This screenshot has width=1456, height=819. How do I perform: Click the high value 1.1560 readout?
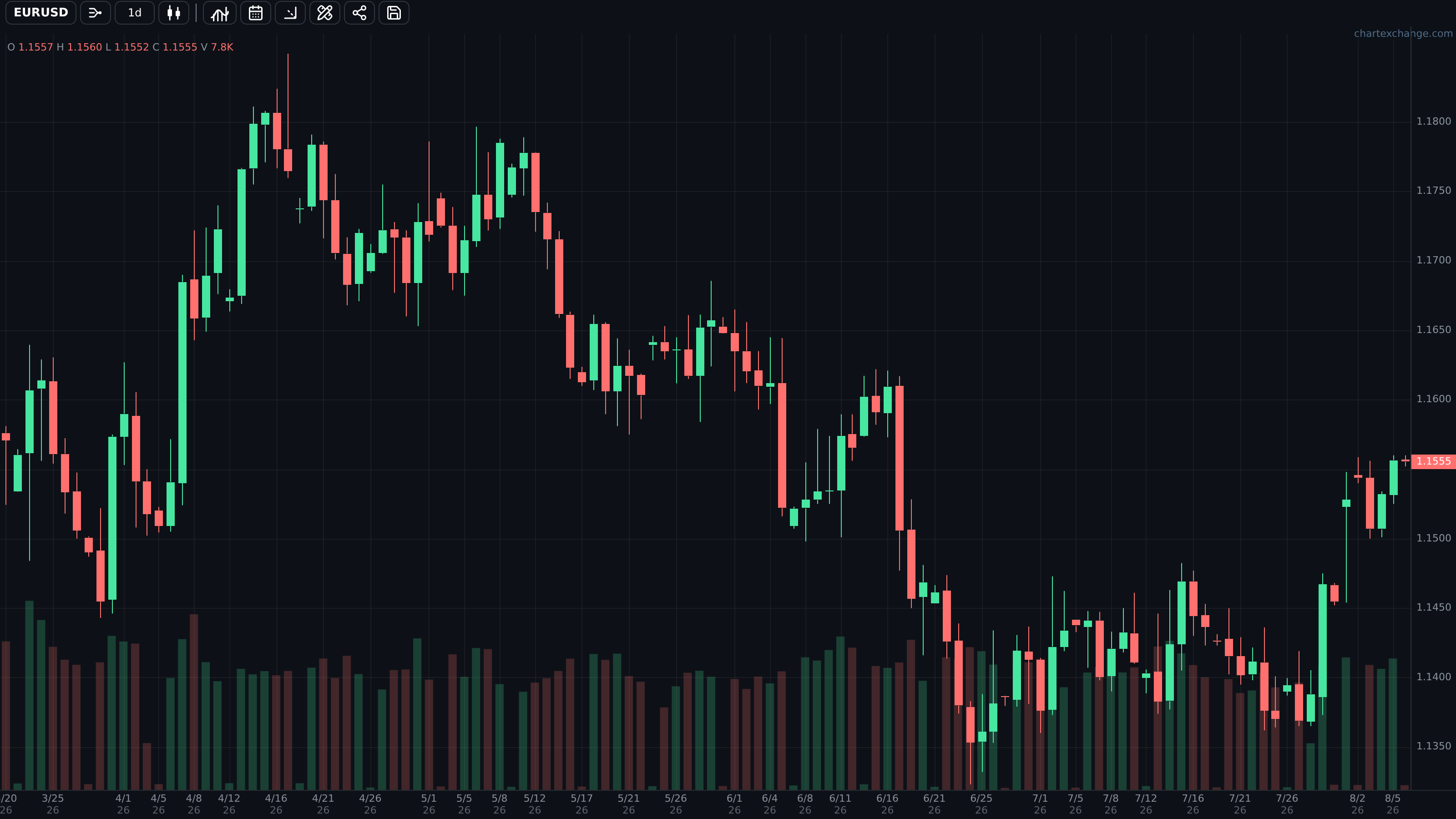85,47
